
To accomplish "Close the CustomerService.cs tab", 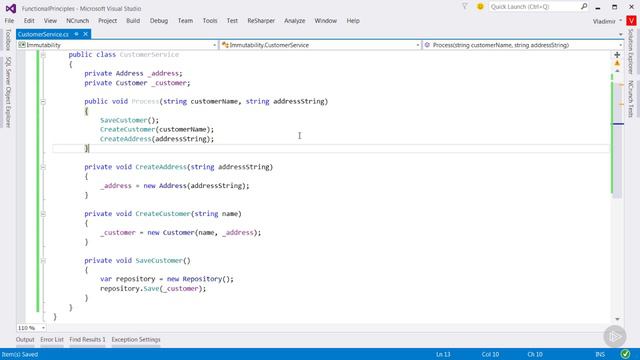I will [85, 34].
